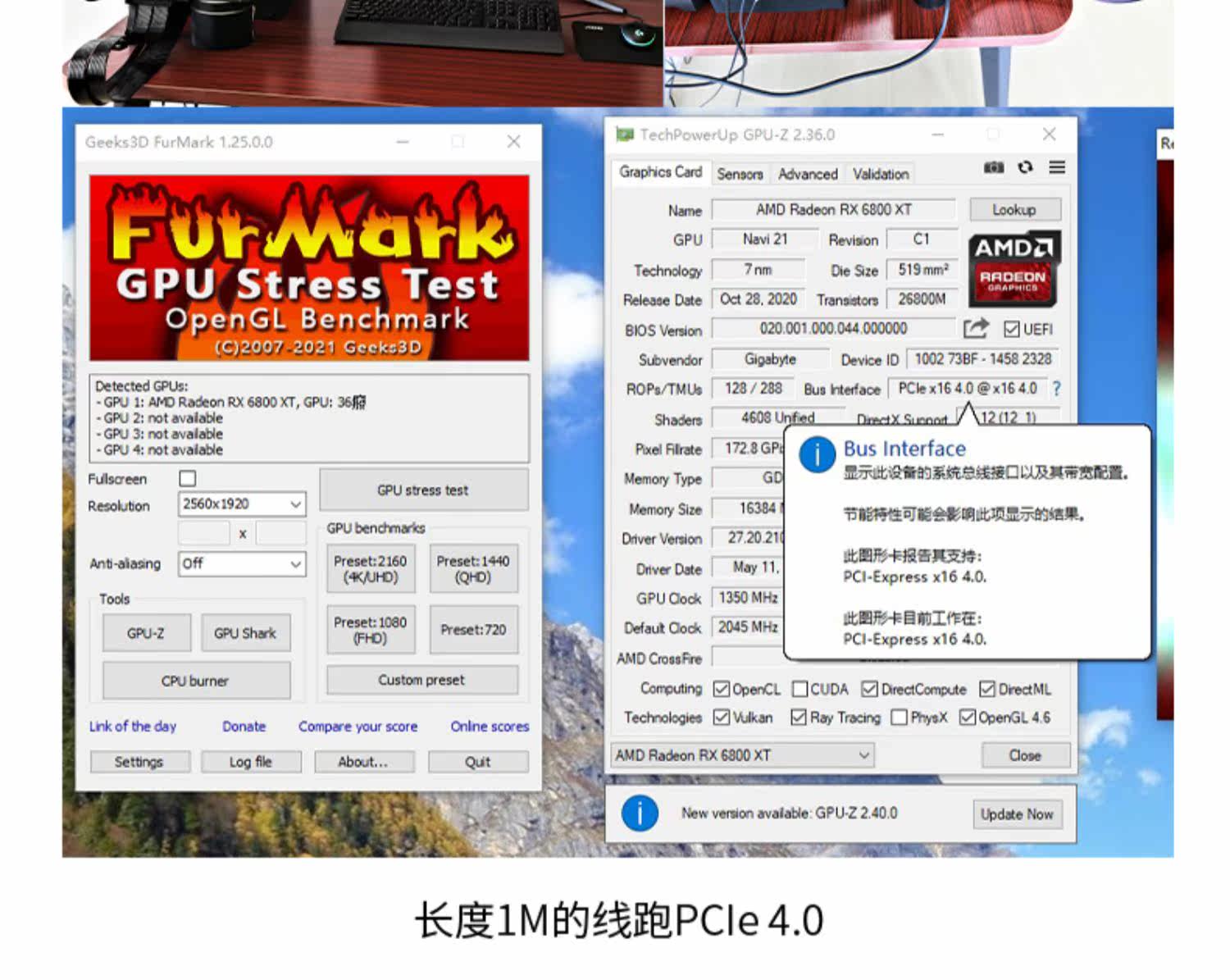Close the FurMark window
Viewport: 1230px width, 980px height.
point(514,142)
